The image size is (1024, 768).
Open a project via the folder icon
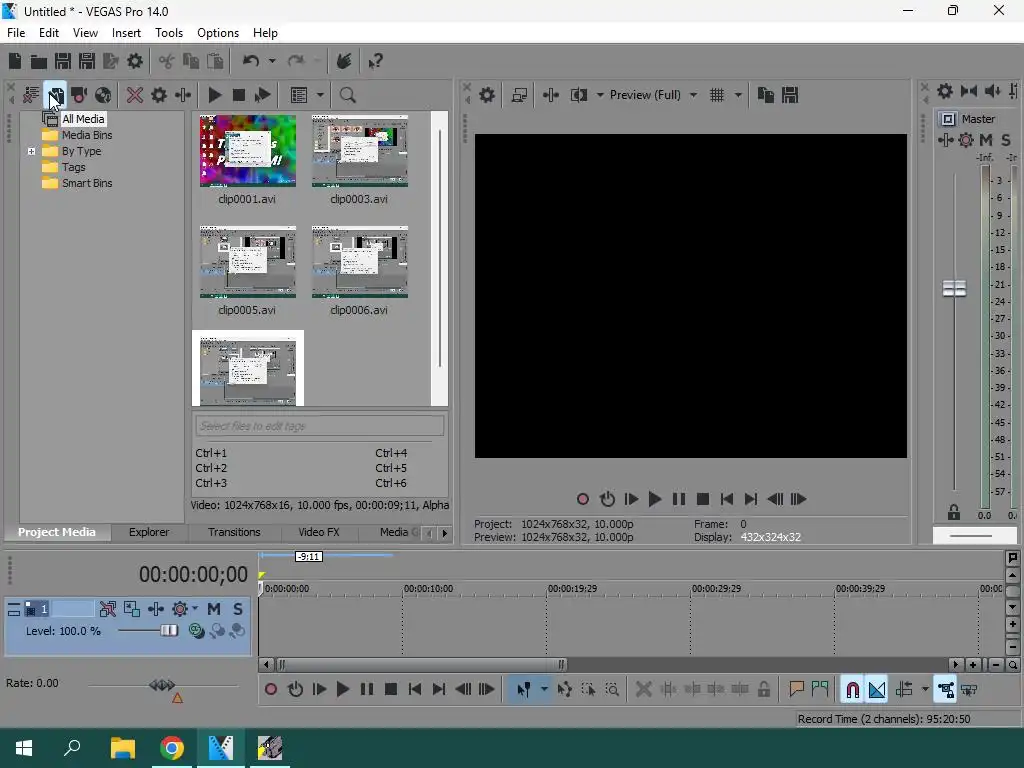[x=39, y=61]
